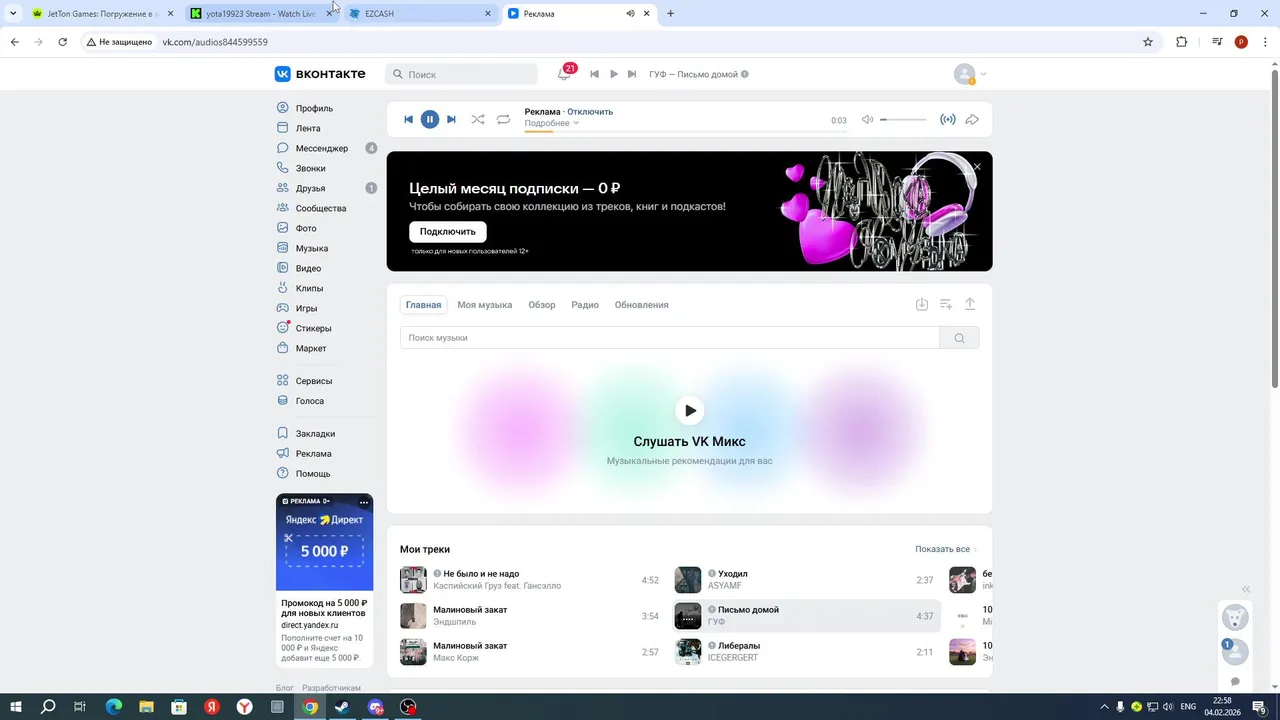Image resolution: width=1280 pixels, height=720 pixels.
Task: Select the Главная music tab
Action: (x=423, y=305)
